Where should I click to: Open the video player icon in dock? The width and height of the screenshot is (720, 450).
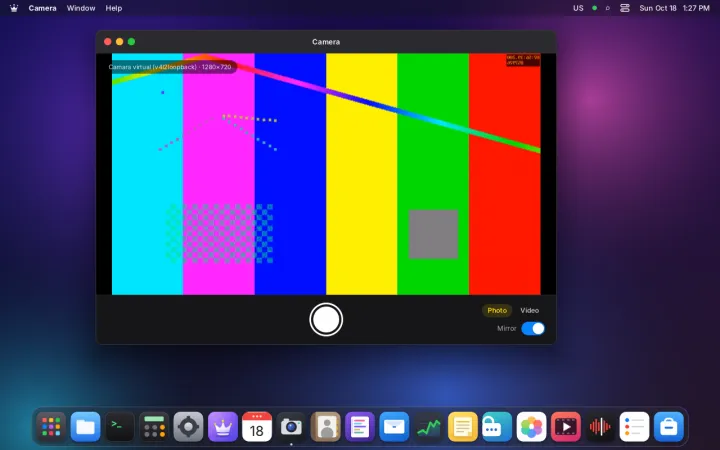566,427
